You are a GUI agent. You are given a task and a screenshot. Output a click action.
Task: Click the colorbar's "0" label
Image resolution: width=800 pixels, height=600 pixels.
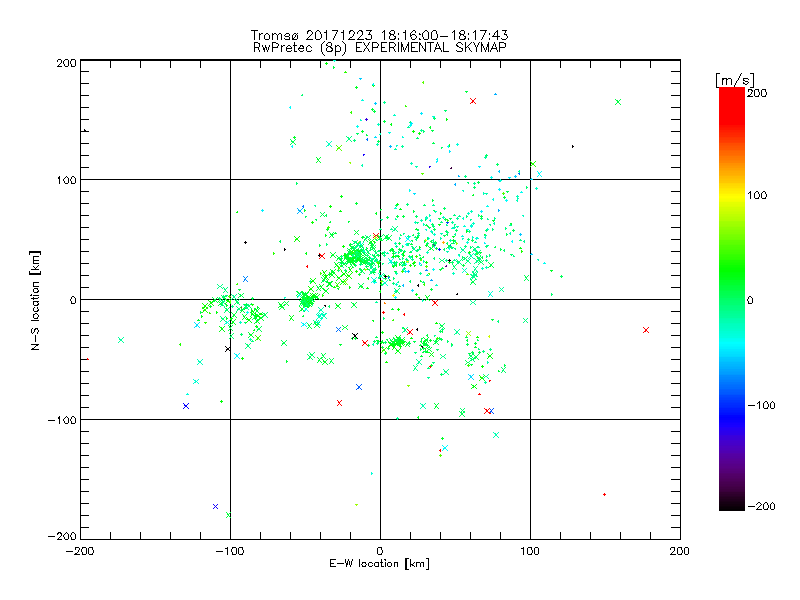(750, 301)
